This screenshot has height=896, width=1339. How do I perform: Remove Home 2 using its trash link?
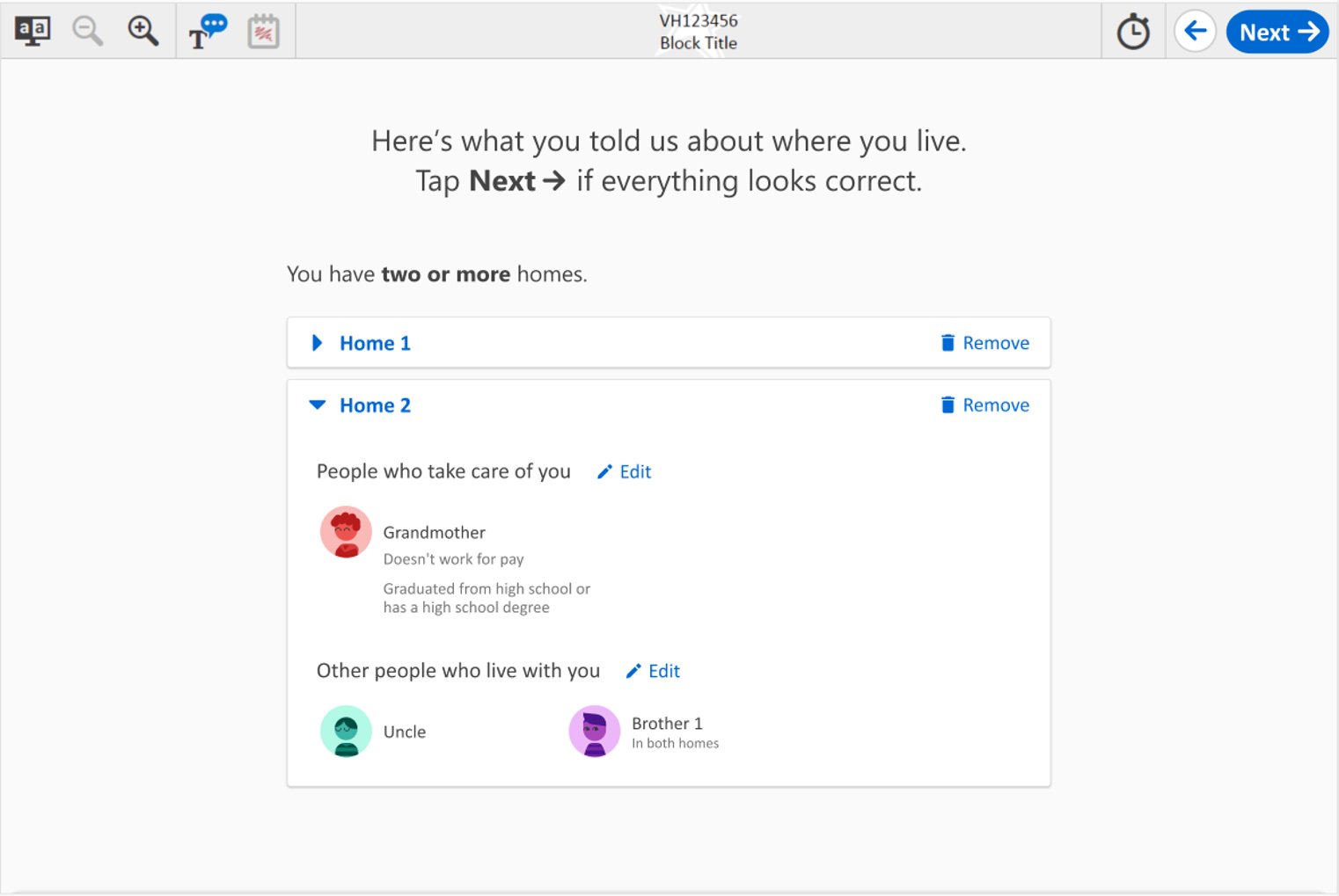point(984,405)
